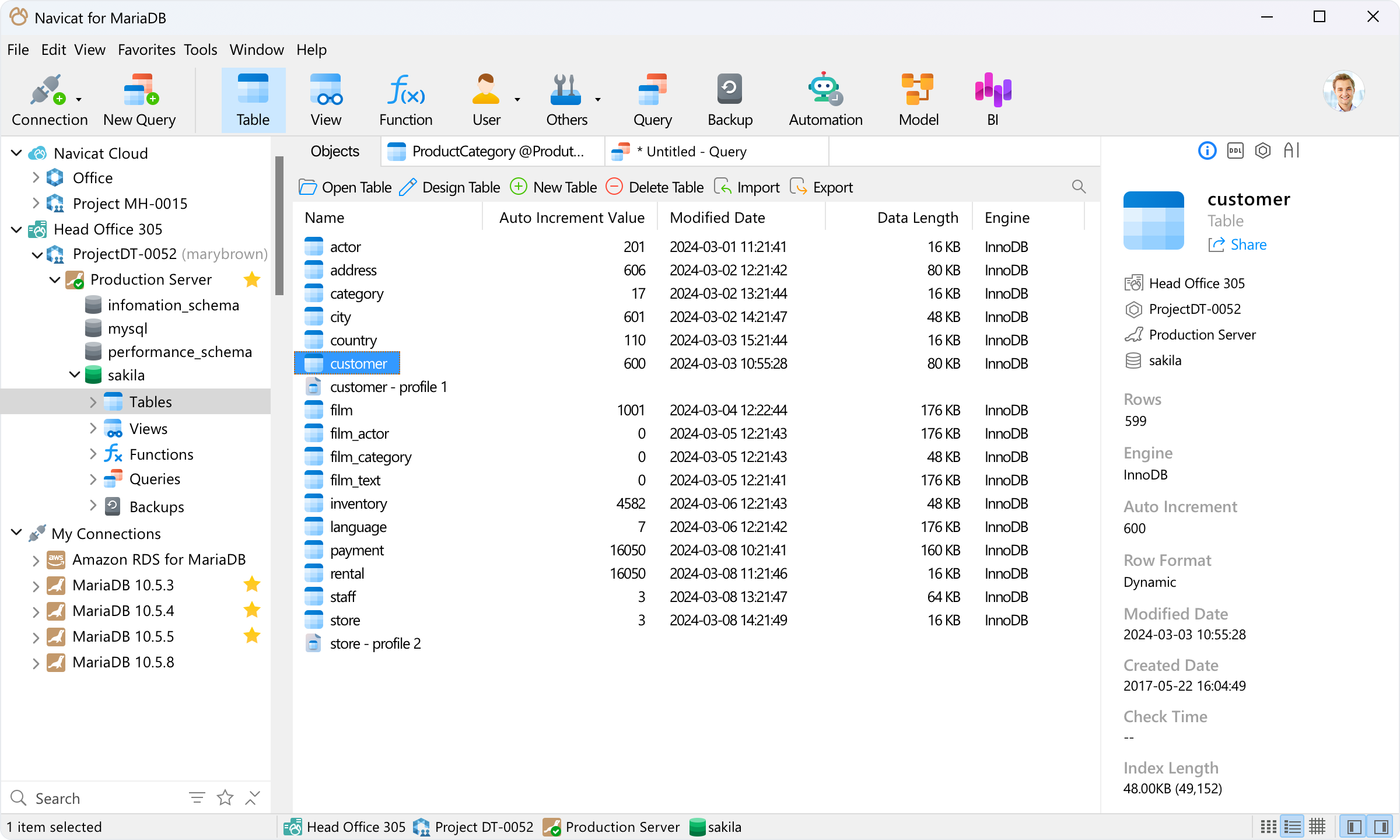Click the navigation pane vertical scrollbar
1400x840 pixels.
pos(279,226)
